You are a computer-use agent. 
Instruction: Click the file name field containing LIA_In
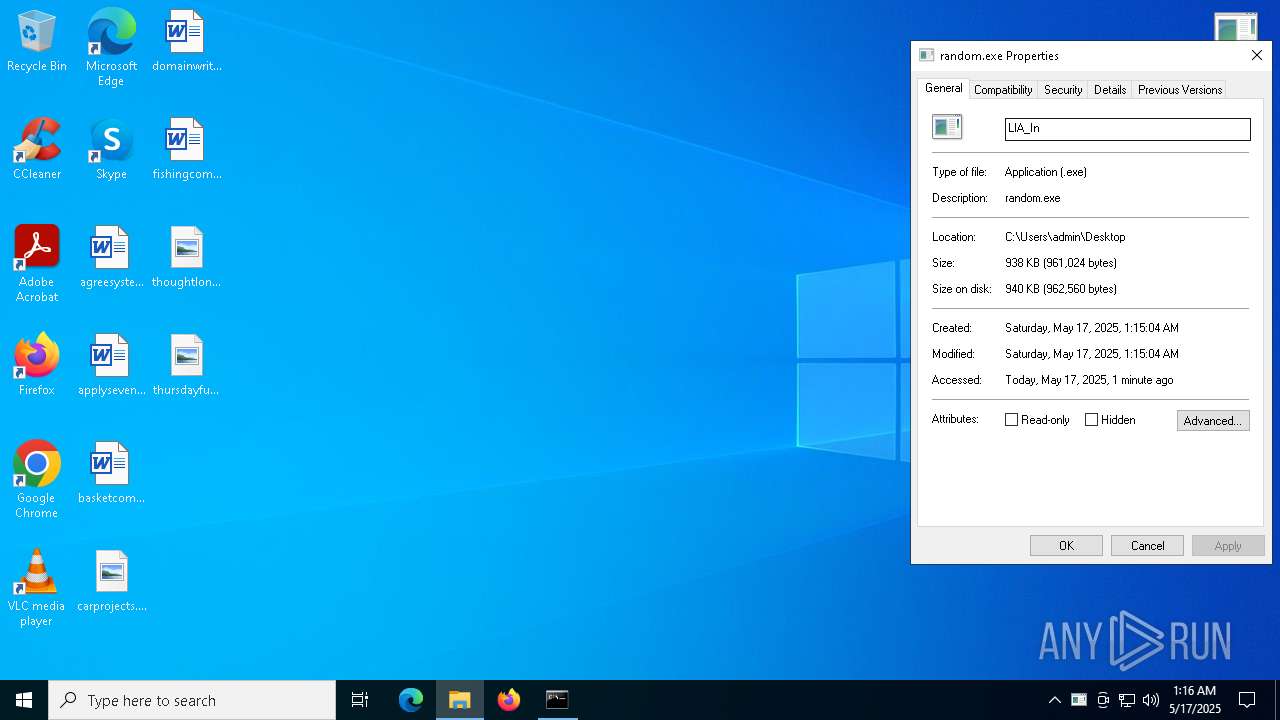click(x=1127, y=129)
